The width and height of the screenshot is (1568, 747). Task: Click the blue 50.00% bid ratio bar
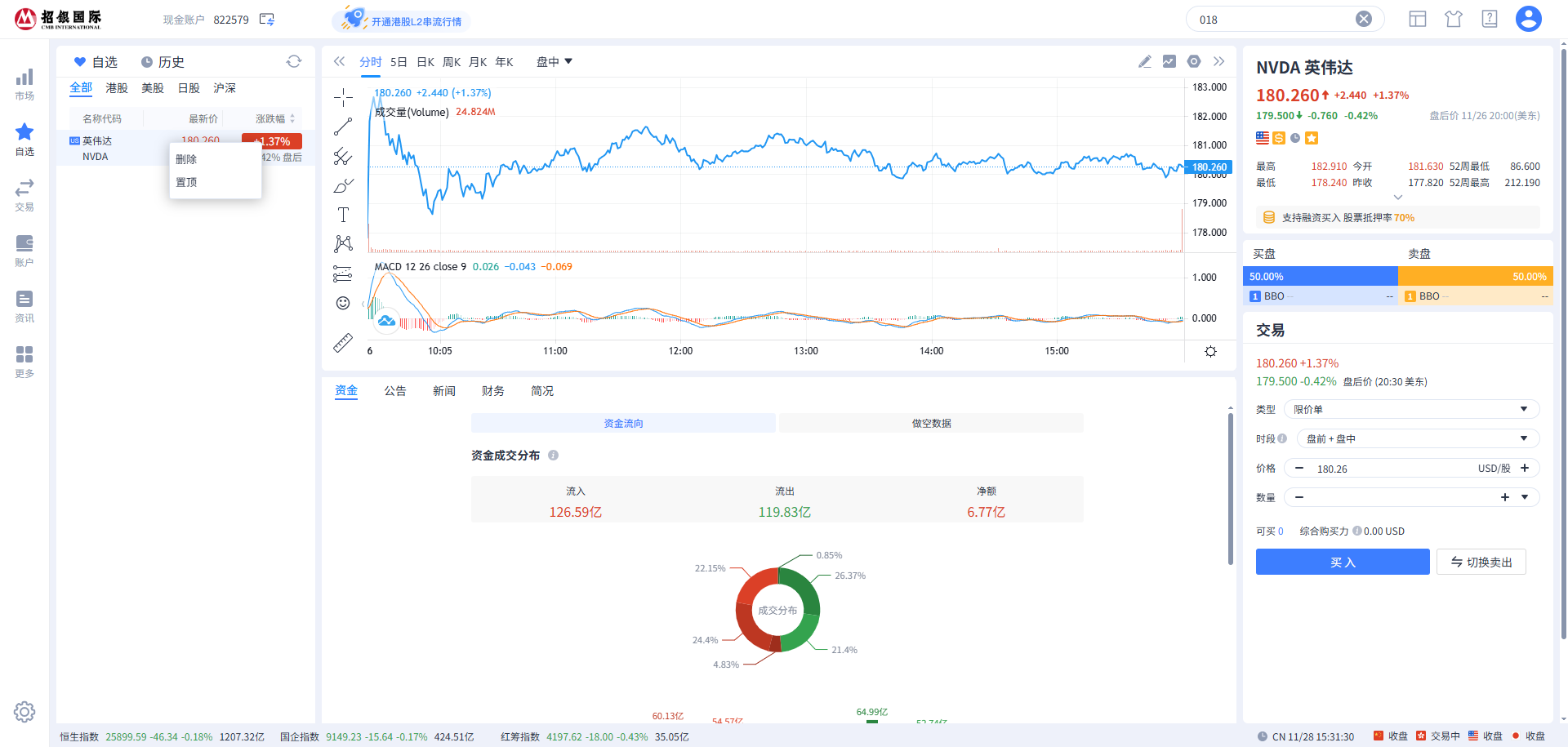click(1320, 277)
